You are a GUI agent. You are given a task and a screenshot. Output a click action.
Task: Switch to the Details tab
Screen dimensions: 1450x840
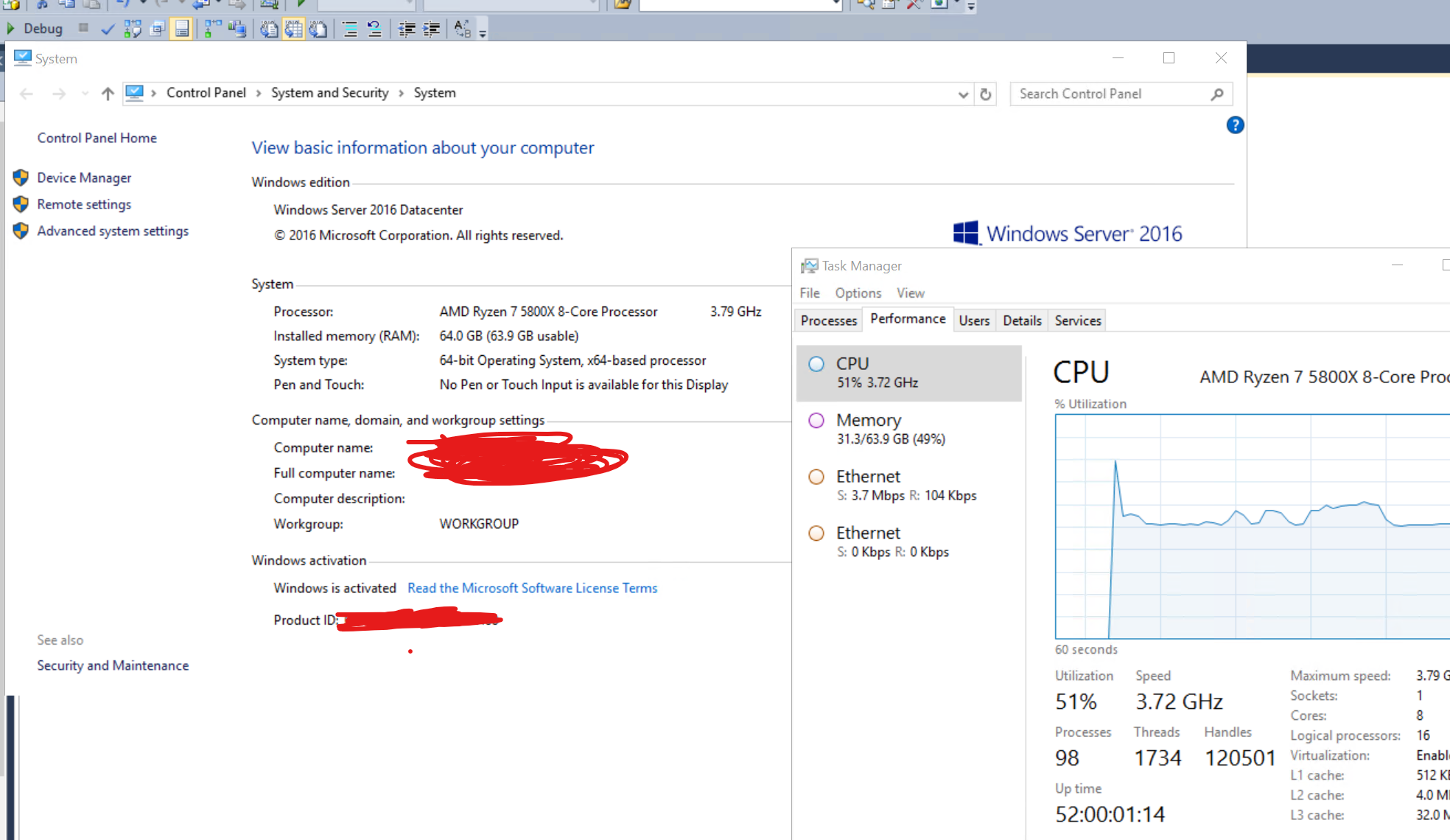[x=1022, y=321]
